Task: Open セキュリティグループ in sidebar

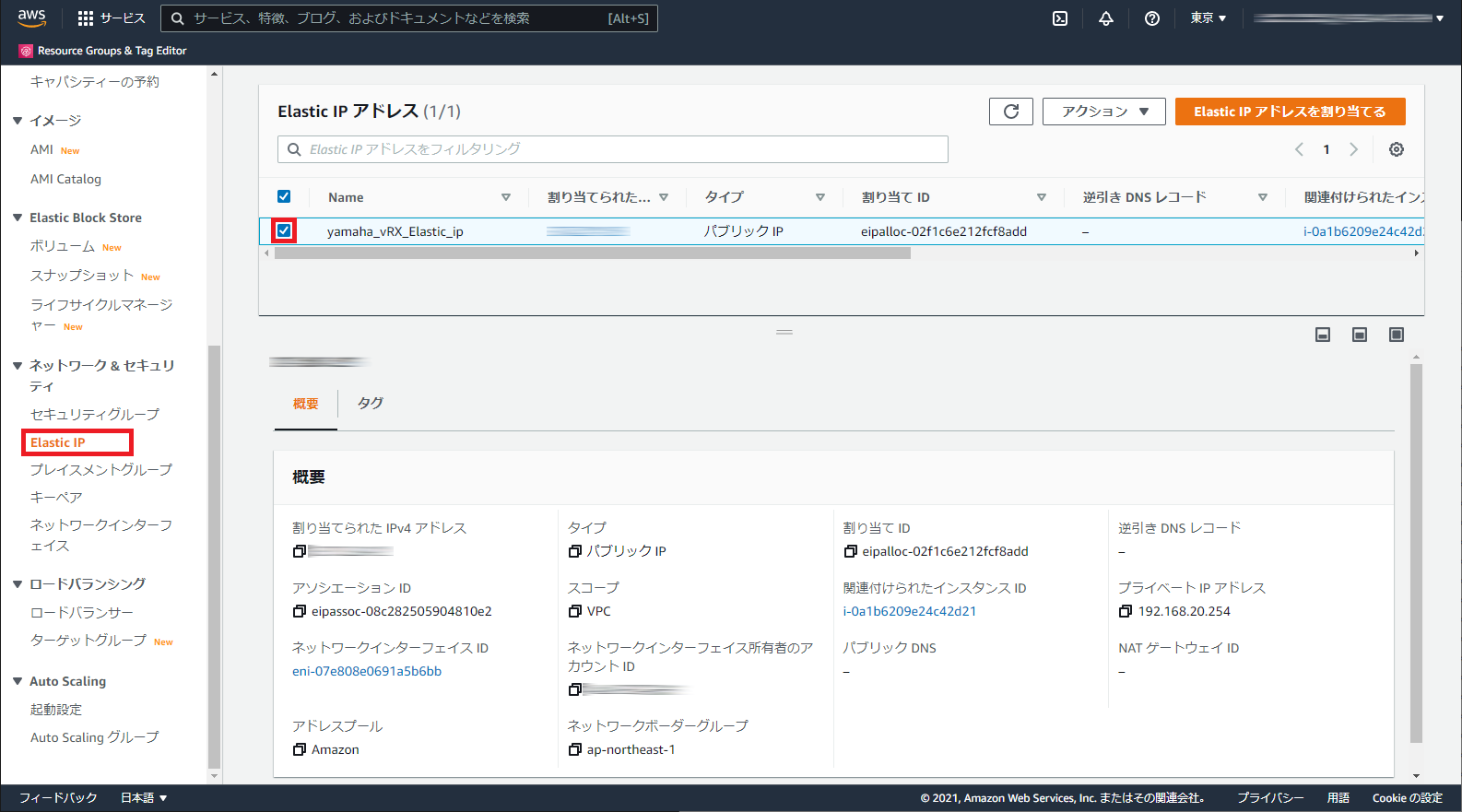Action: click(95, 415)
